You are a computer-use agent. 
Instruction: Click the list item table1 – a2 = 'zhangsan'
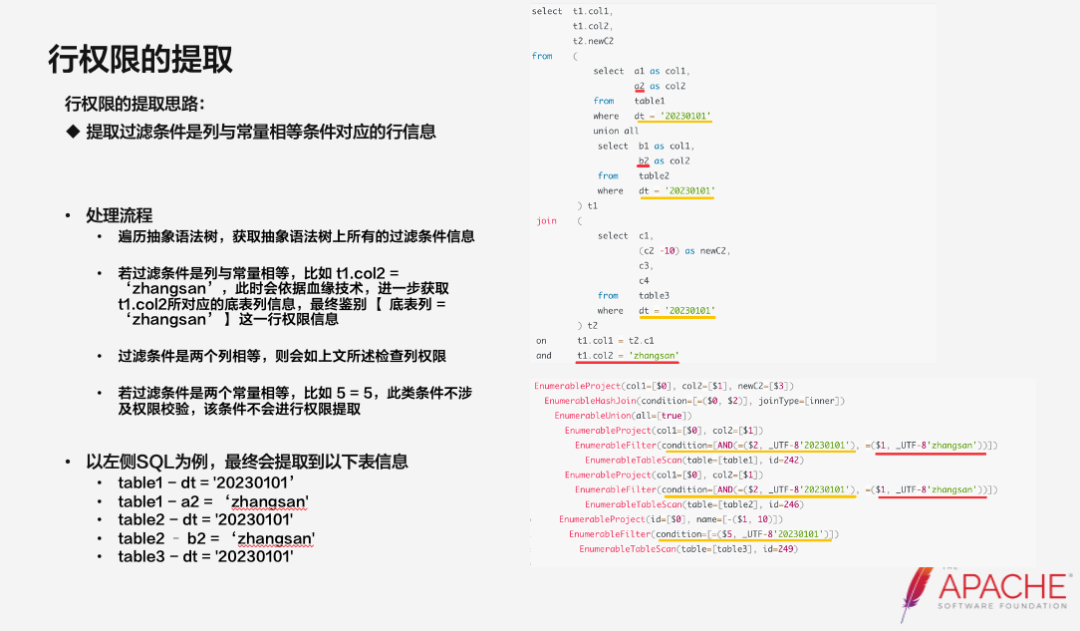point(213,501)
